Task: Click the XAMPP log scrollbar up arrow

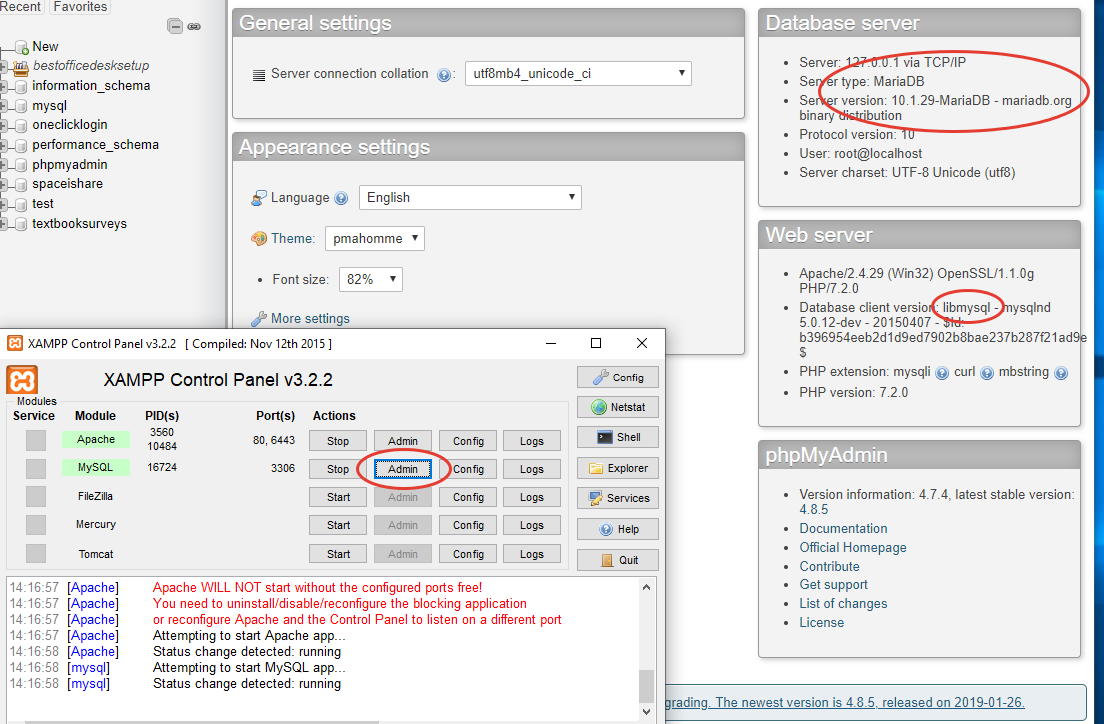Action: coord(646,587)
